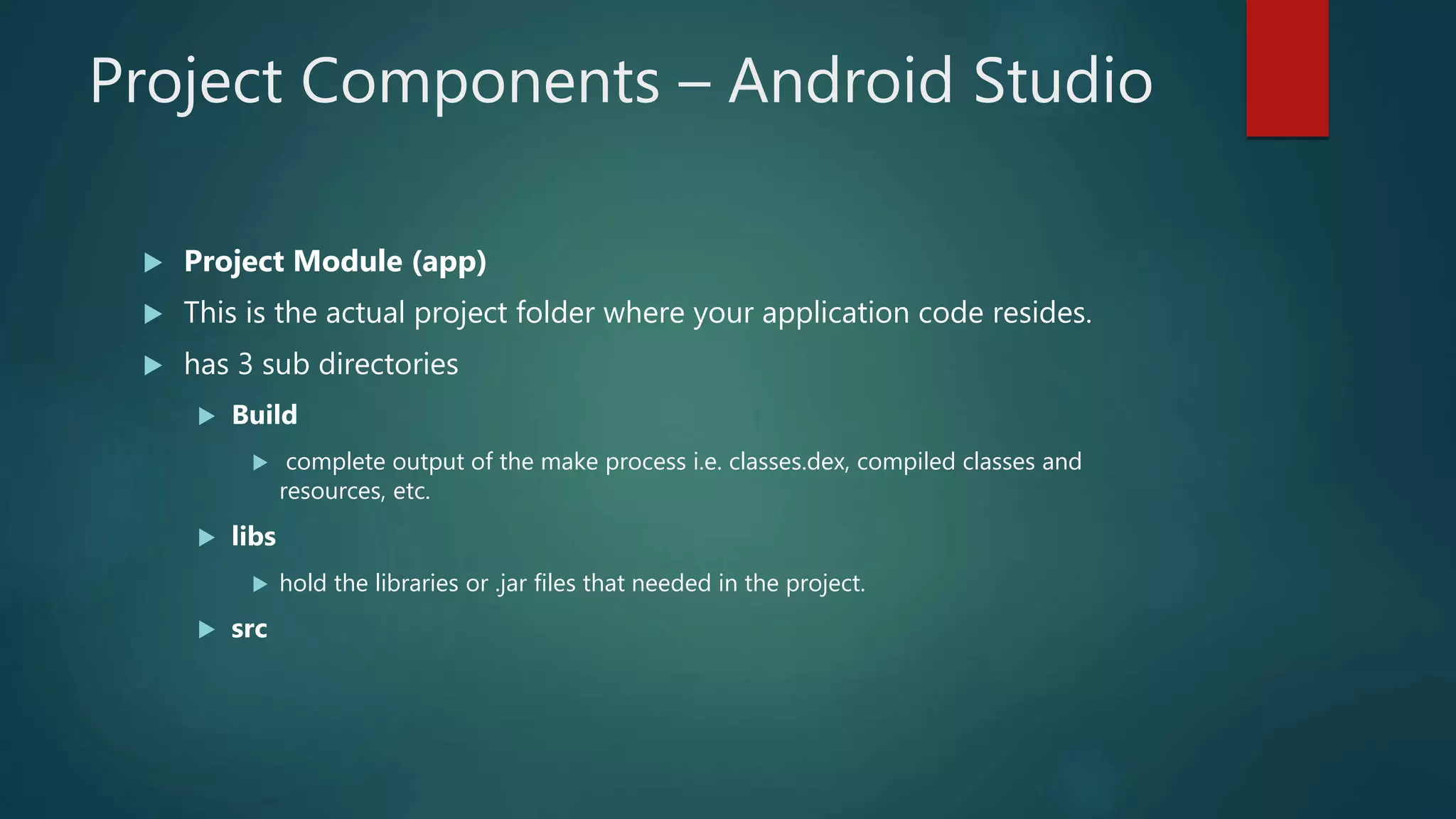
Task: Select the "Project Module (app)" bold heading
Action: pyautogui.click(x=336, y=262)
